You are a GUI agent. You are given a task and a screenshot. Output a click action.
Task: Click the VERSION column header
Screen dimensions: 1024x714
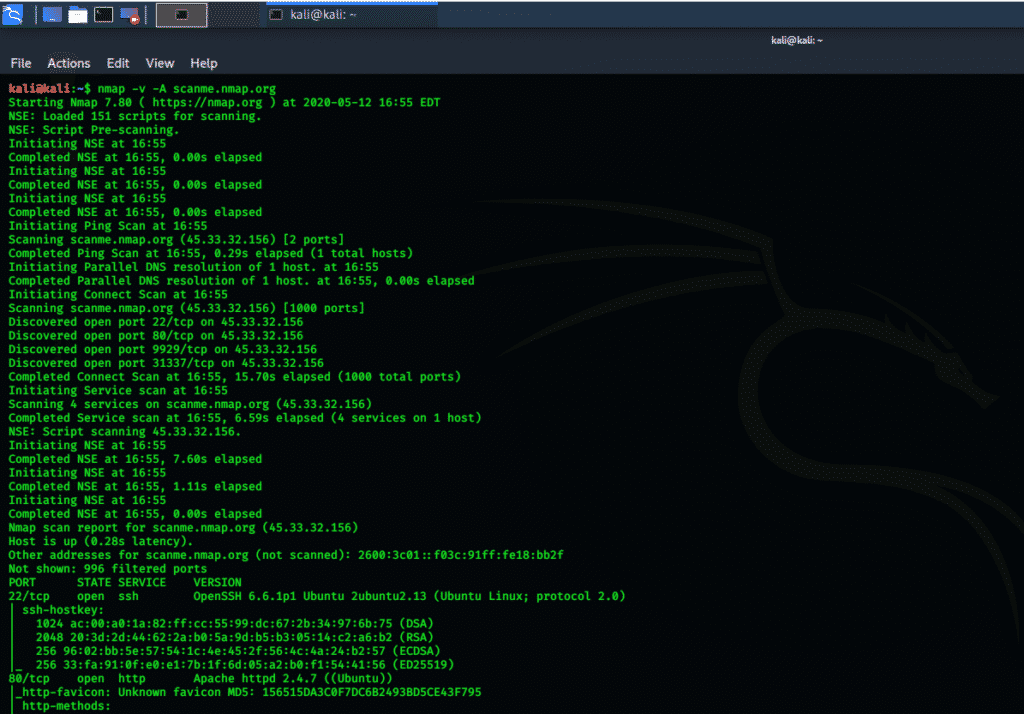pos(217,583)
